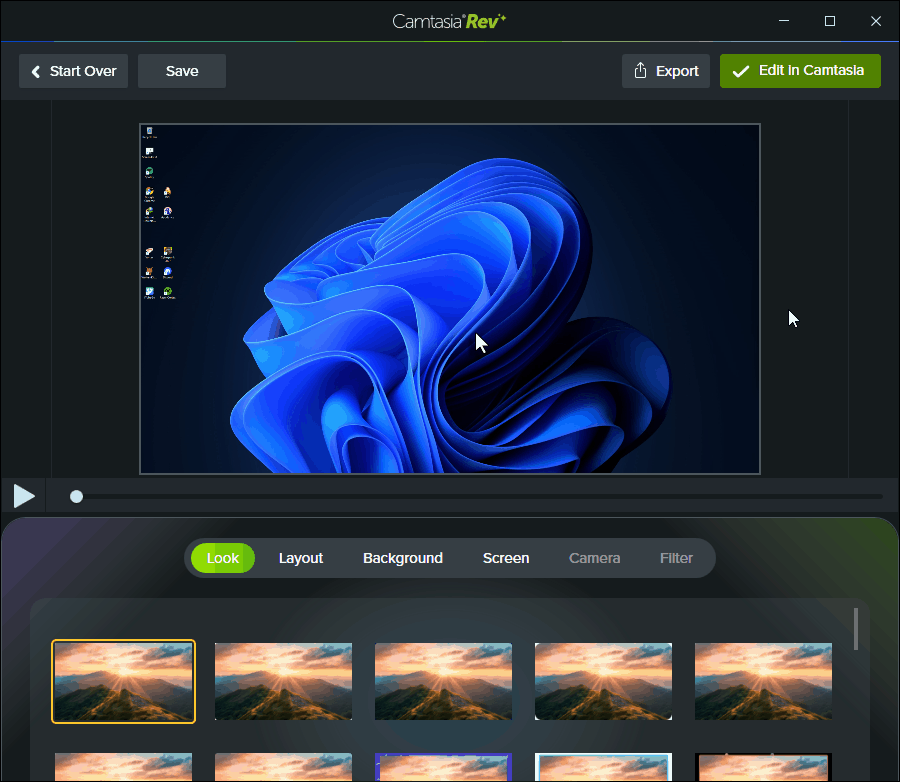Choose the third look in the first row
The height and width of the screenshot is (782, 900).
coord(443,681)
